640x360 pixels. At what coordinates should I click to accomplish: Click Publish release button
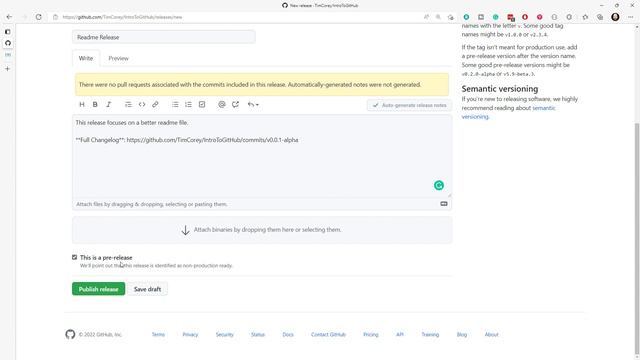(98, 289)
